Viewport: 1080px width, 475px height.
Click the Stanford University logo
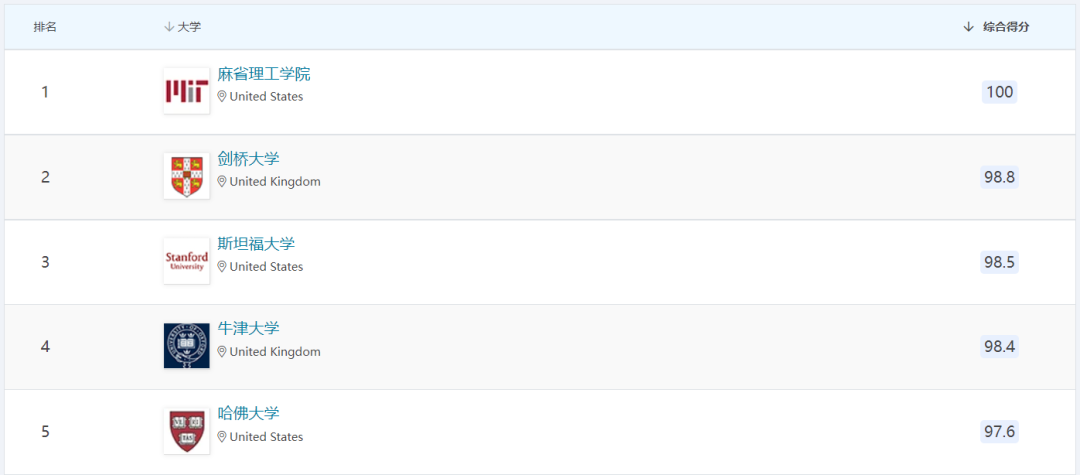pos(187,261)
